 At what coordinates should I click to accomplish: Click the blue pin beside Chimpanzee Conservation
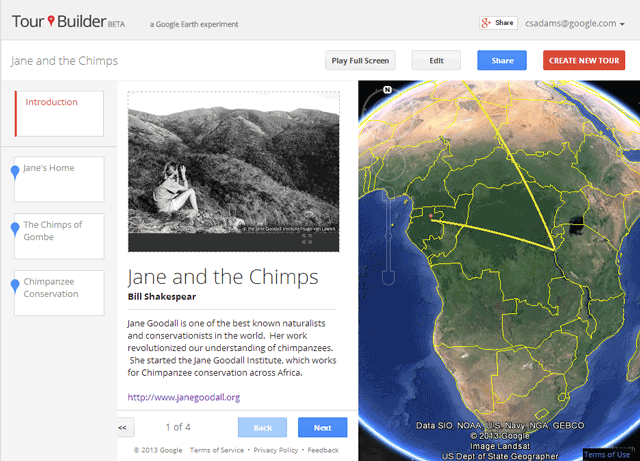[x=15, y=285]
